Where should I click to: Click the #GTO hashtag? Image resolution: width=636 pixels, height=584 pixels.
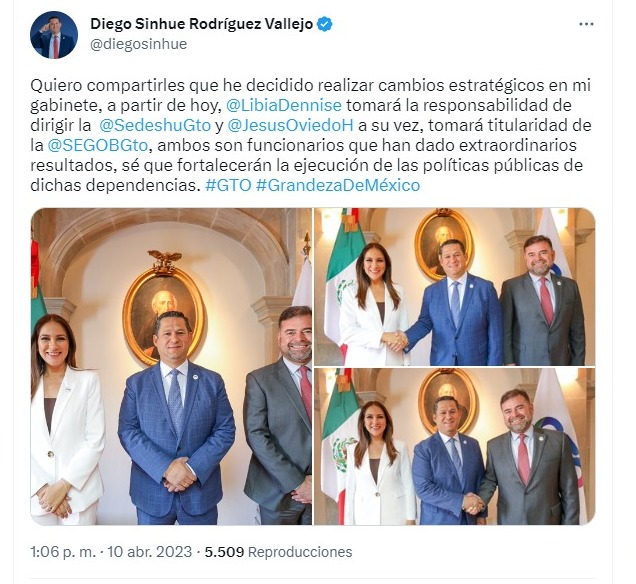(x=228, y=185)
